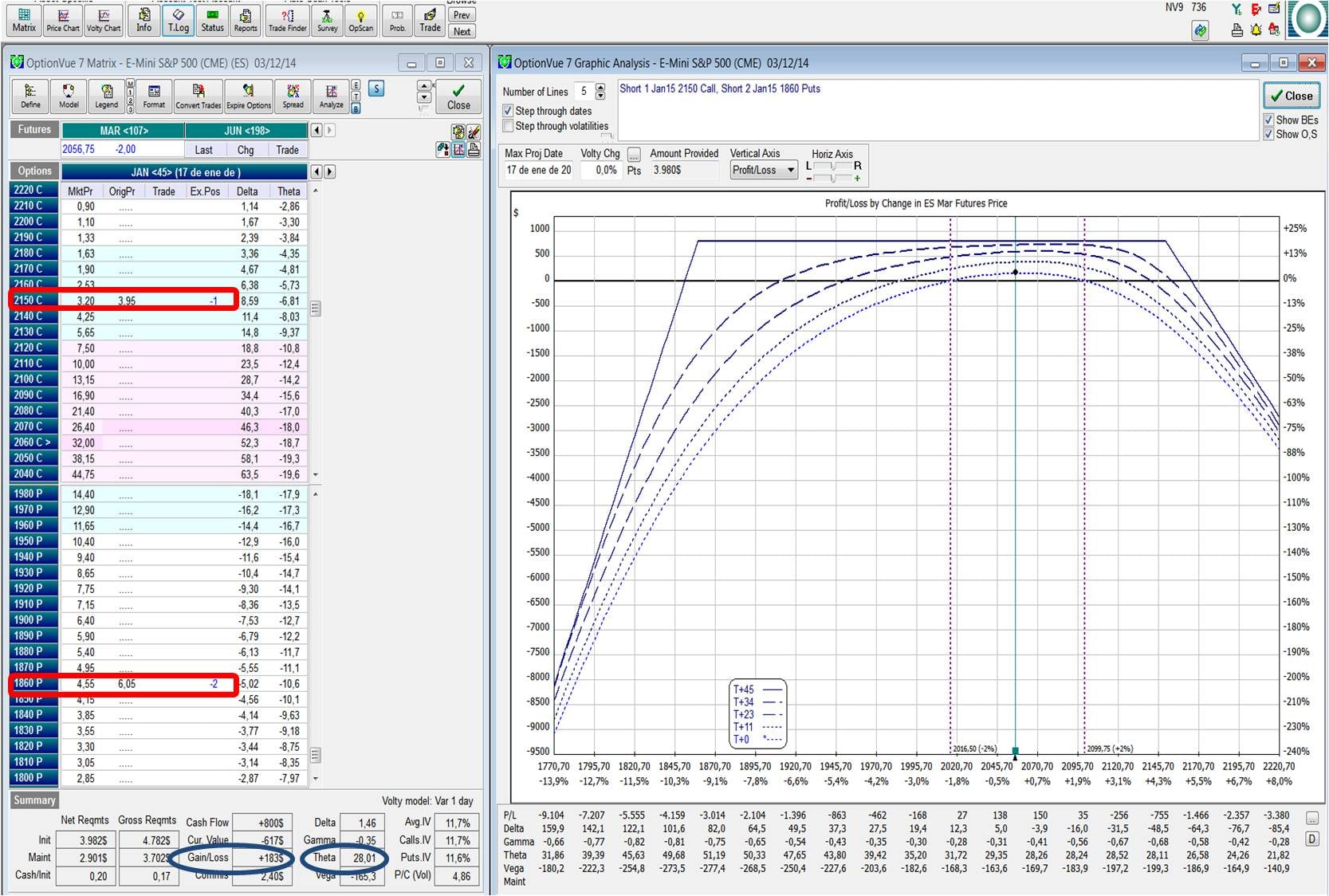
Task: Increase the Number of Lines stepper
Action: pos(600,87)
